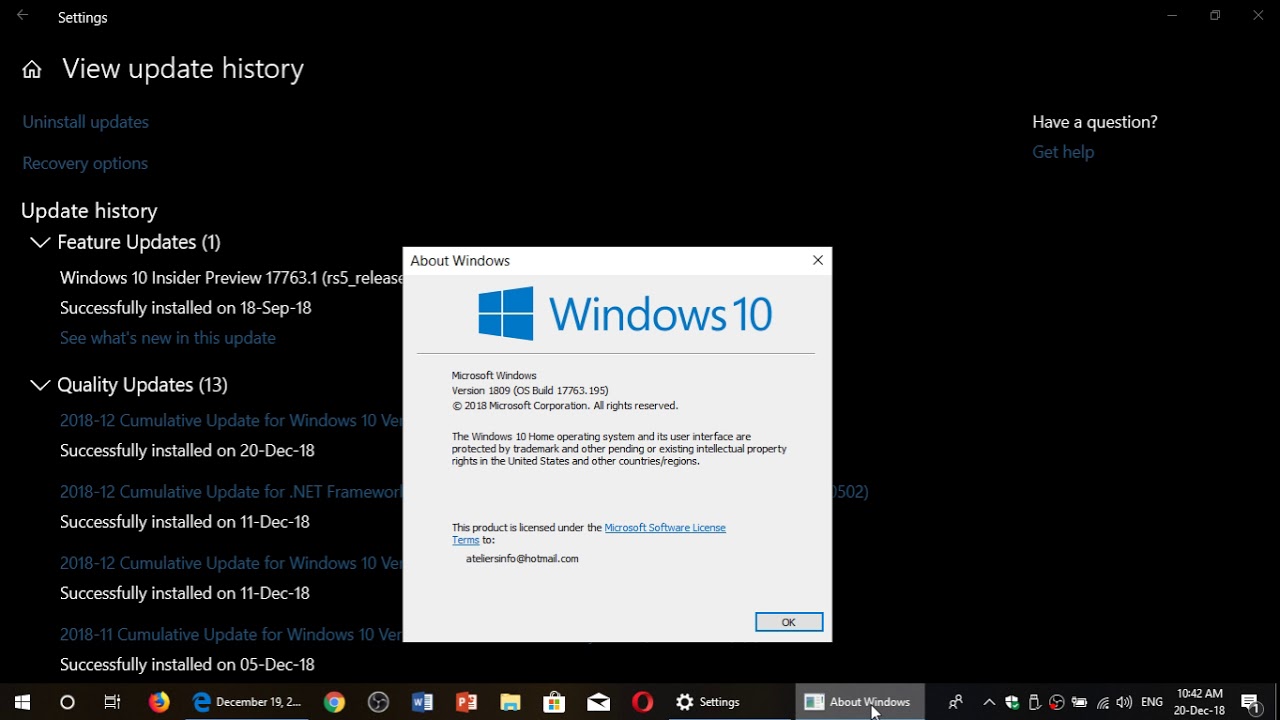
Task: Open the Windows Start menu
Action: (x=22, y=702)
